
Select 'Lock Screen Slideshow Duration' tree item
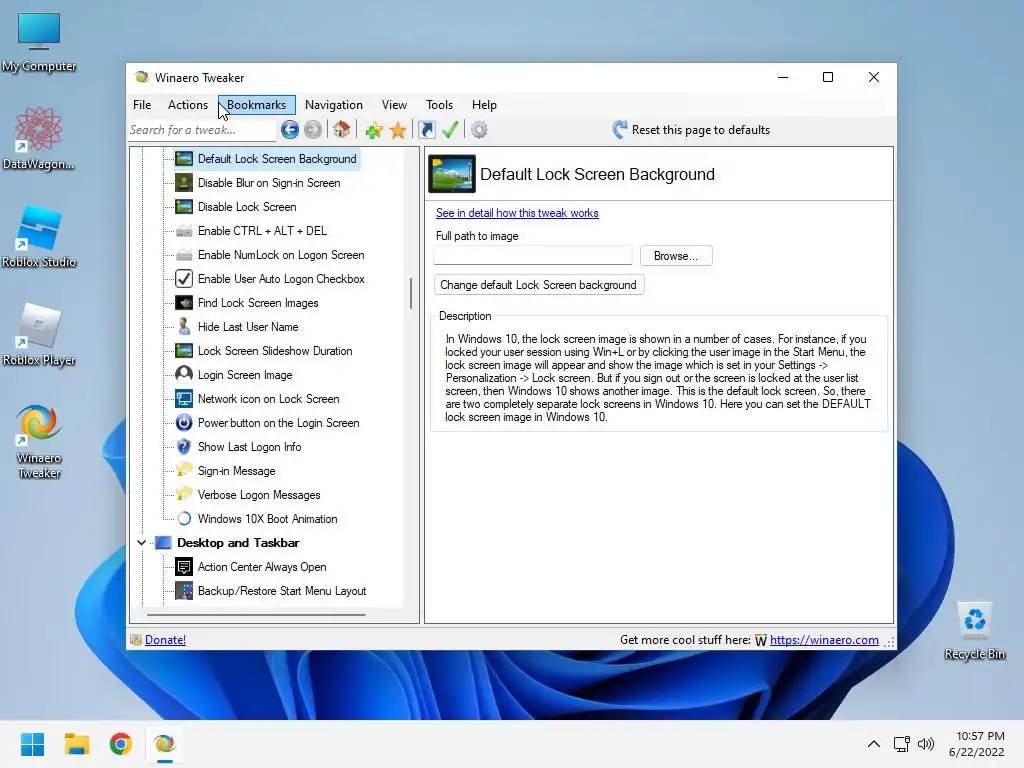click(x=275, y=351)
